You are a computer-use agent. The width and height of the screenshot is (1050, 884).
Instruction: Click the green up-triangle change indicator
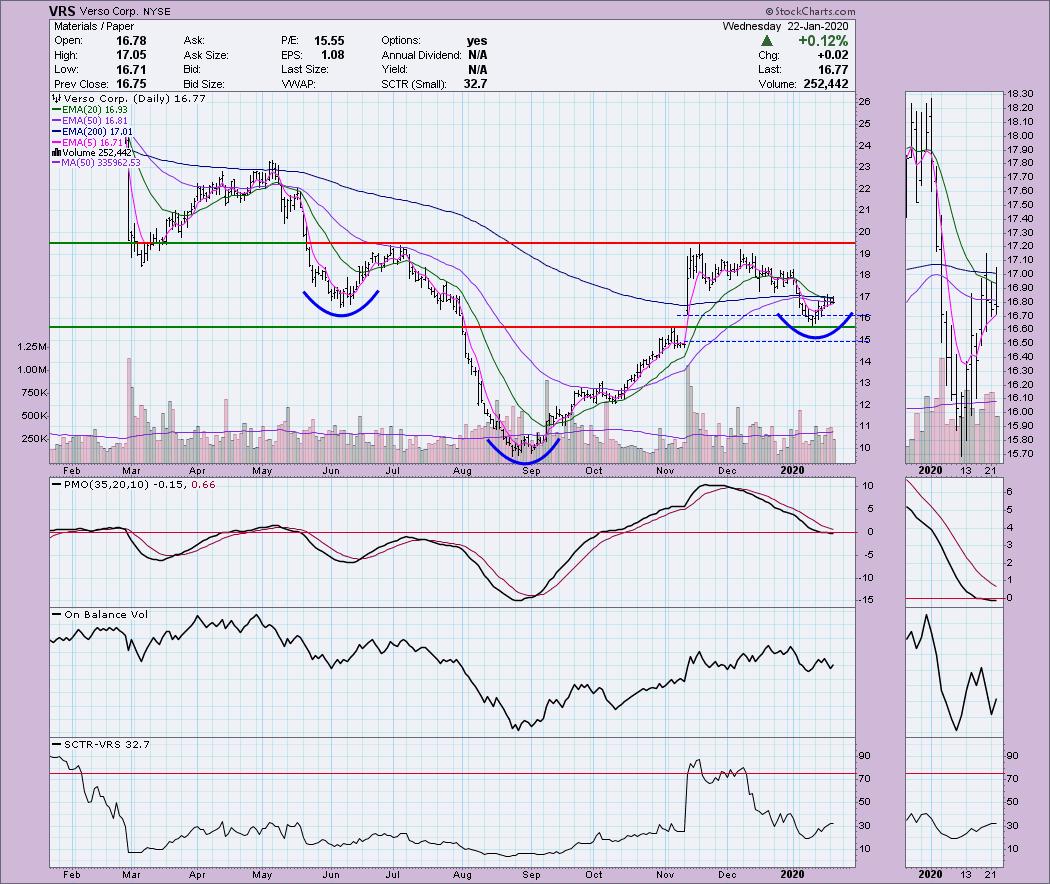click(x=767, y=41)
